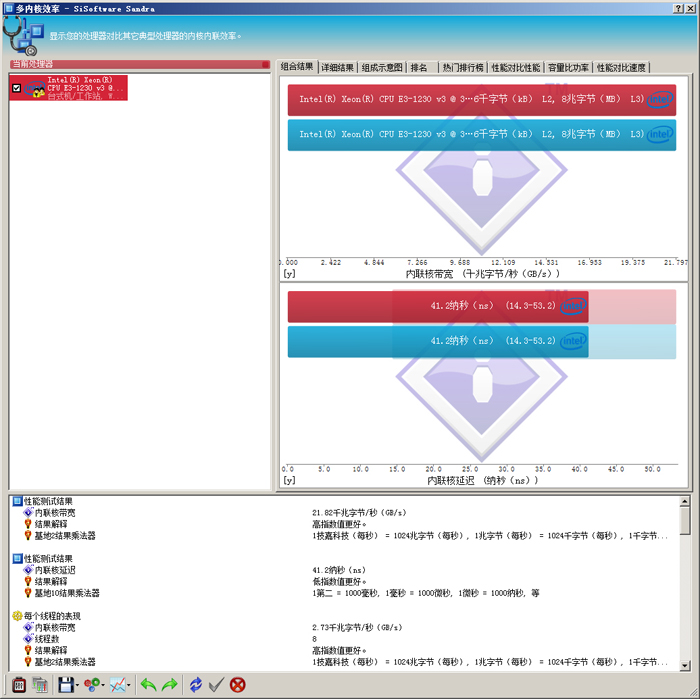Click 当前处理器 panel header
The height and width of the screenshot is (699, 700).
pos(140,65)
